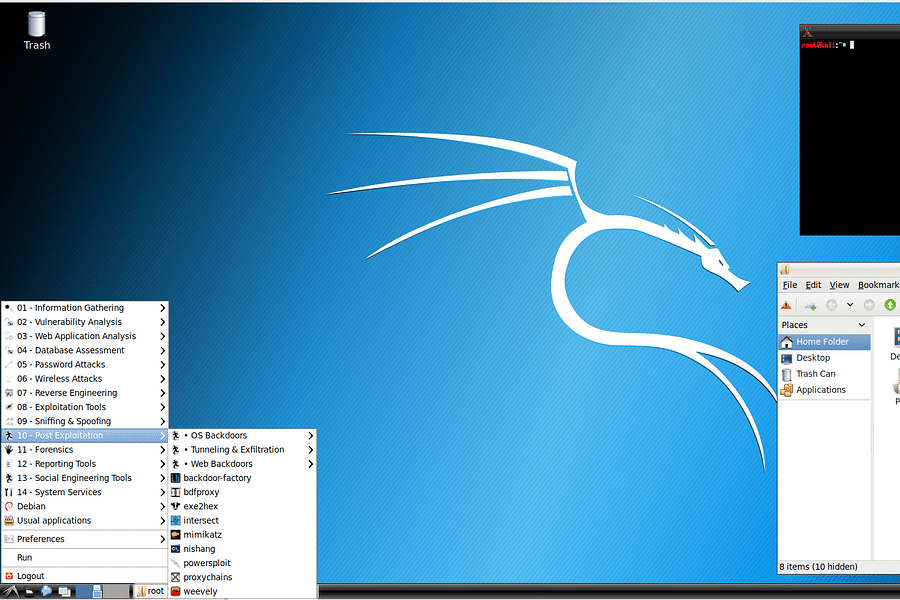Open the Trash icon on the desktop
The height and width of the screenshot is (600, 900).
36,25
